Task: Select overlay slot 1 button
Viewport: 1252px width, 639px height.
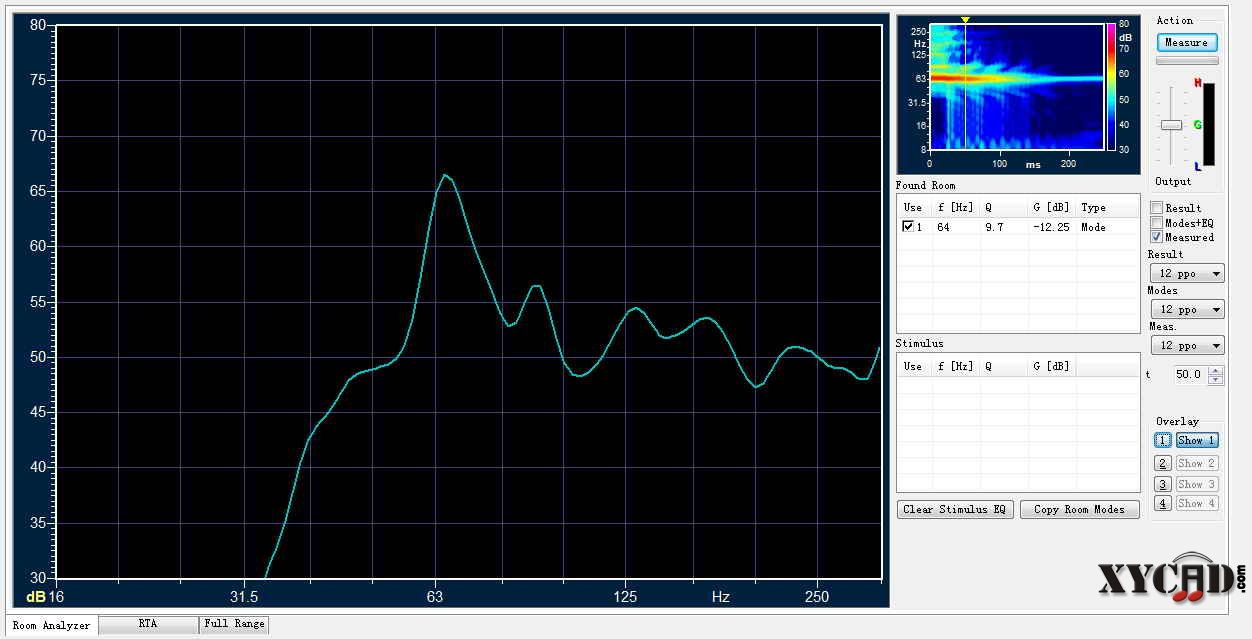Action: (1163, 440)
